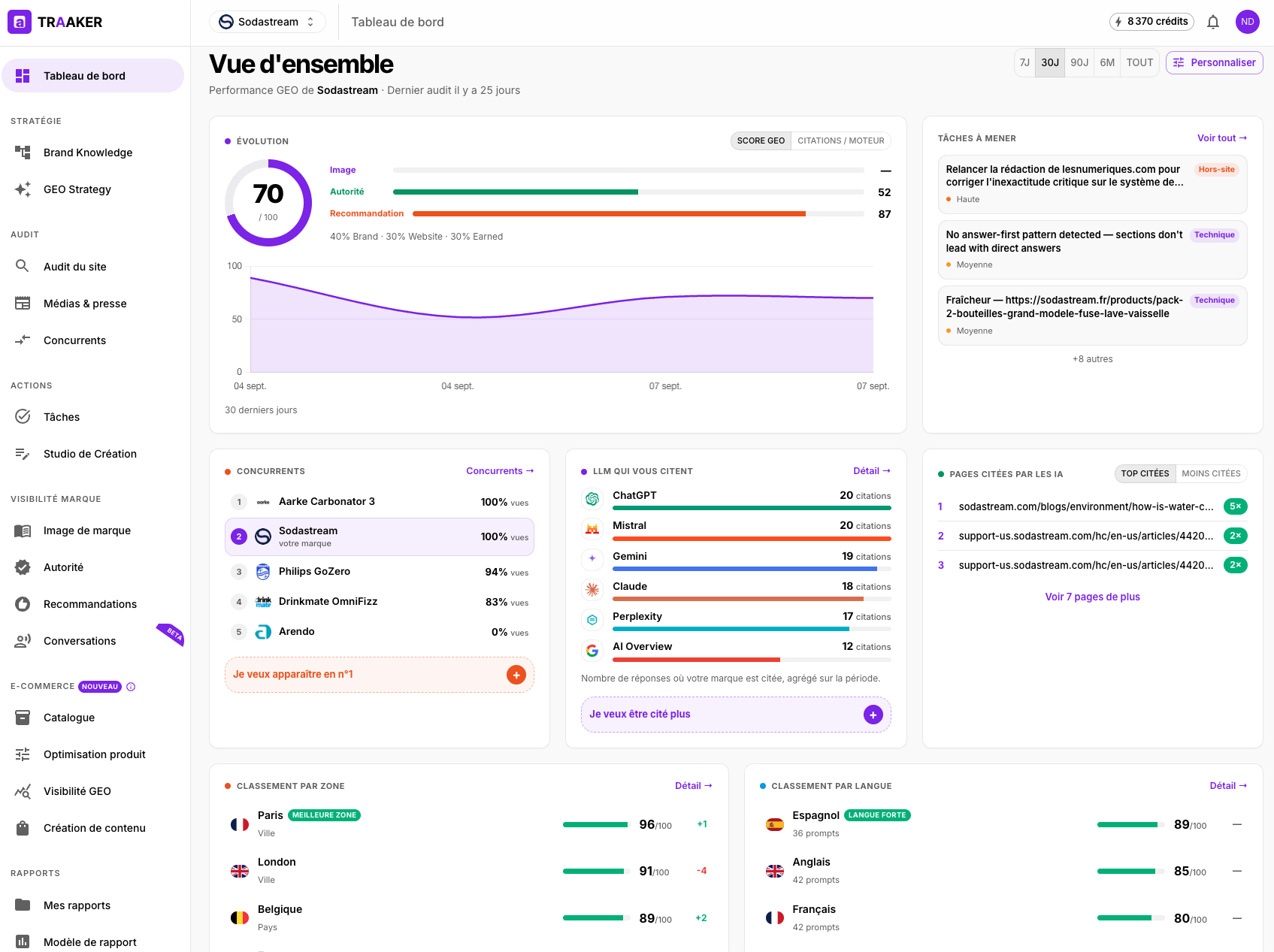
Task: Click the Création de contenu bag icon
Action: pos(23,828)
